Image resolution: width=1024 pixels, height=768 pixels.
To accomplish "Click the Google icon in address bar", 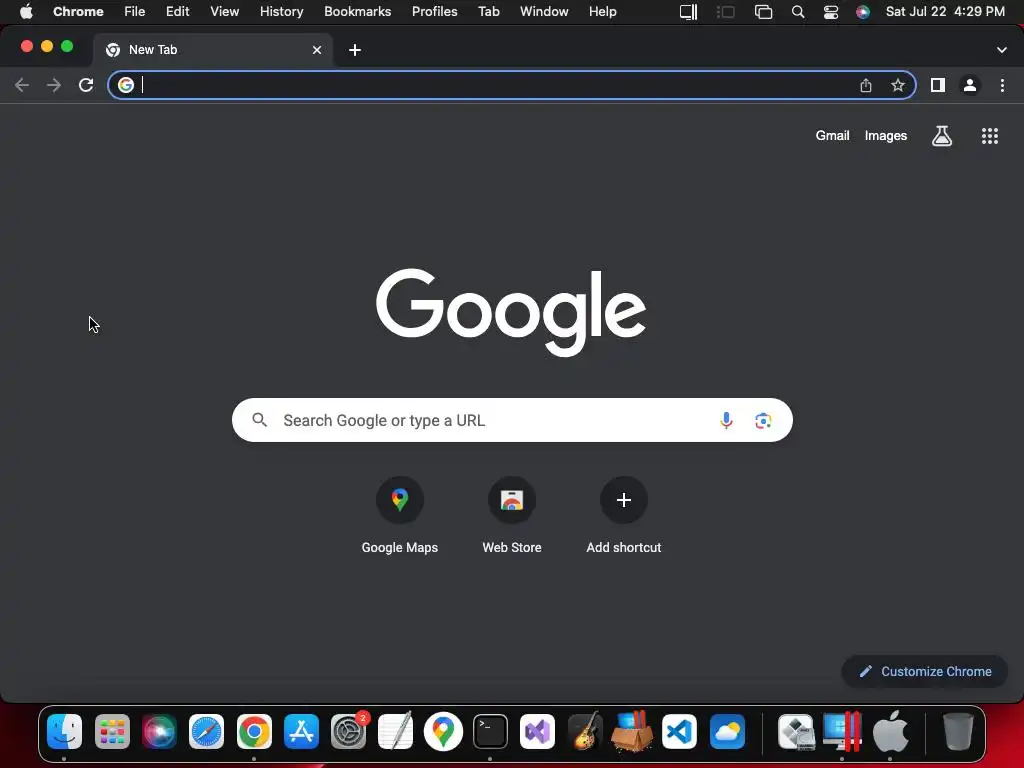I will click(x=126, y=85).
